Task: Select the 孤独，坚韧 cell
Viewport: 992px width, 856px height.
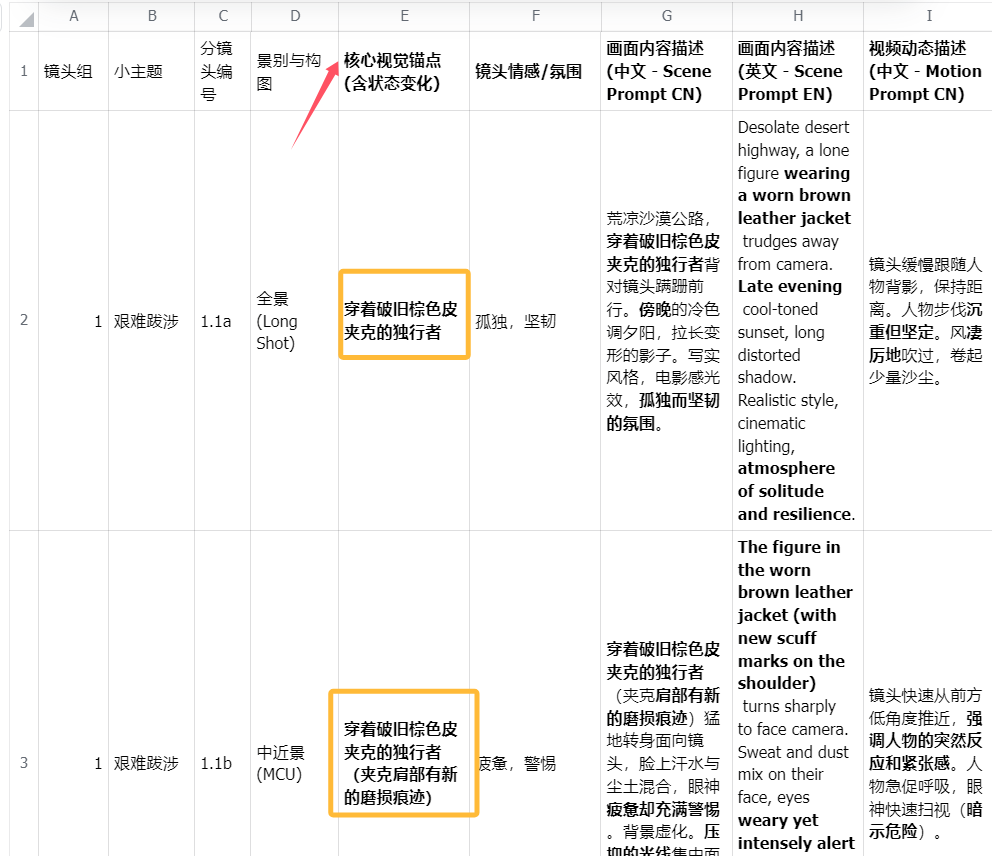Action: 535,321
